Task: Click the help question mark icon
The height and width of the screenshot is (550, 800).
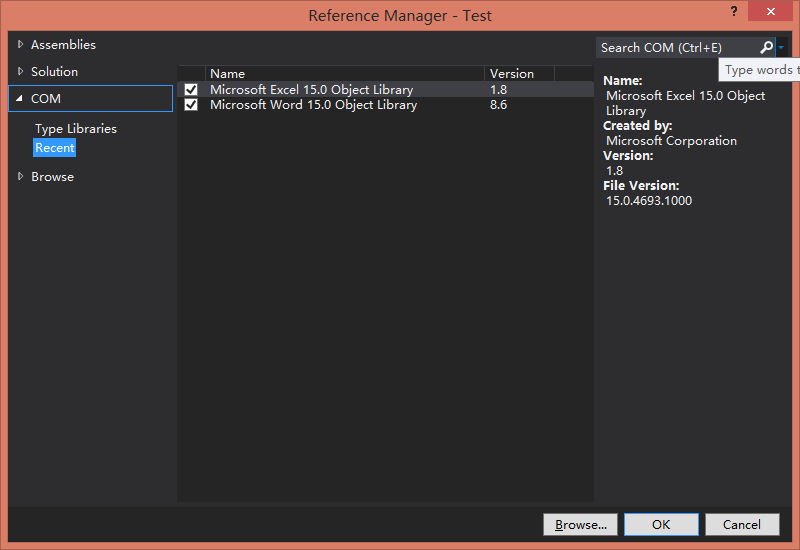Action: [x=734, y=11]
